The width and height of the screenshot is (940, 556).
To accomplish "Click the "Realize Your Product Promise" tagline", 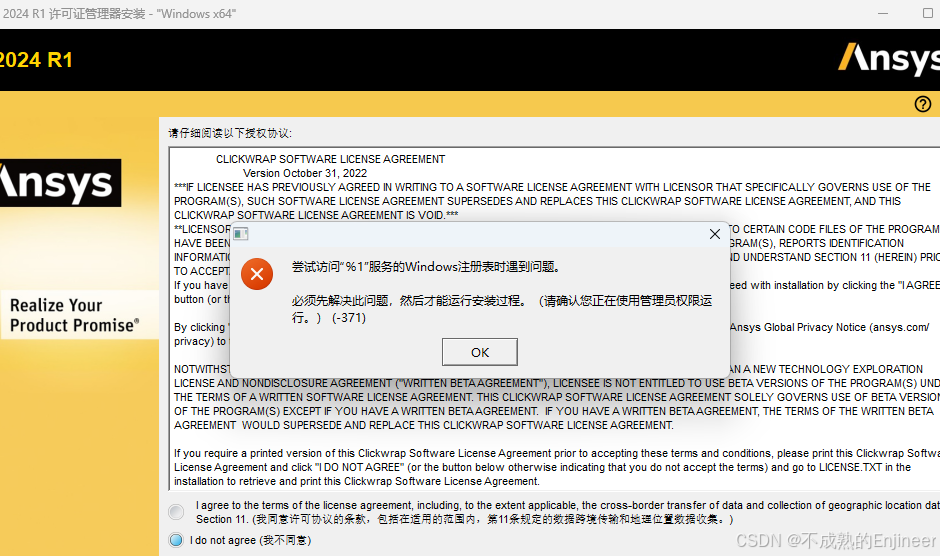I will [x=75, y=315].
